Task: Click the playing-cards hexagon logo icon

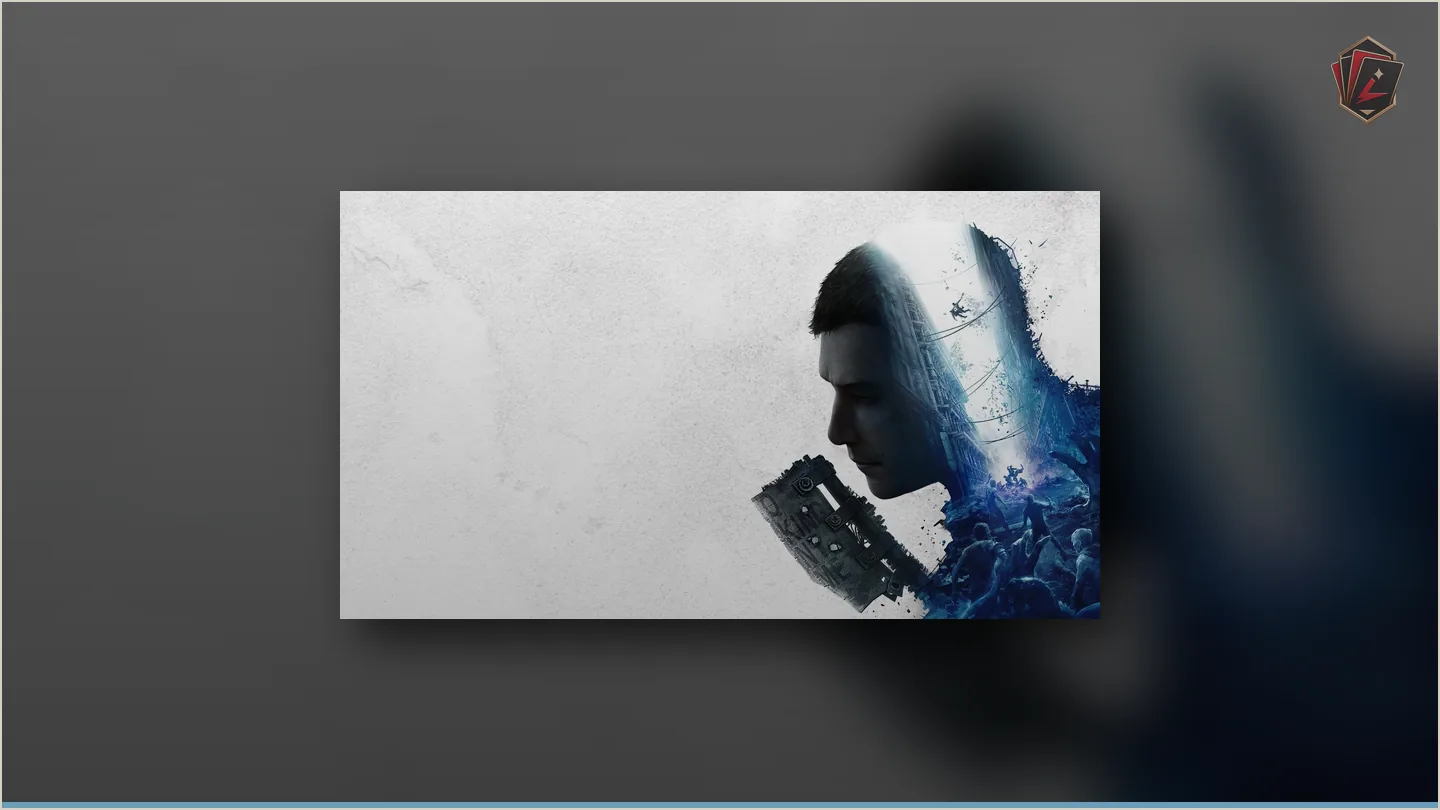Action: (x=1367, y=79)
